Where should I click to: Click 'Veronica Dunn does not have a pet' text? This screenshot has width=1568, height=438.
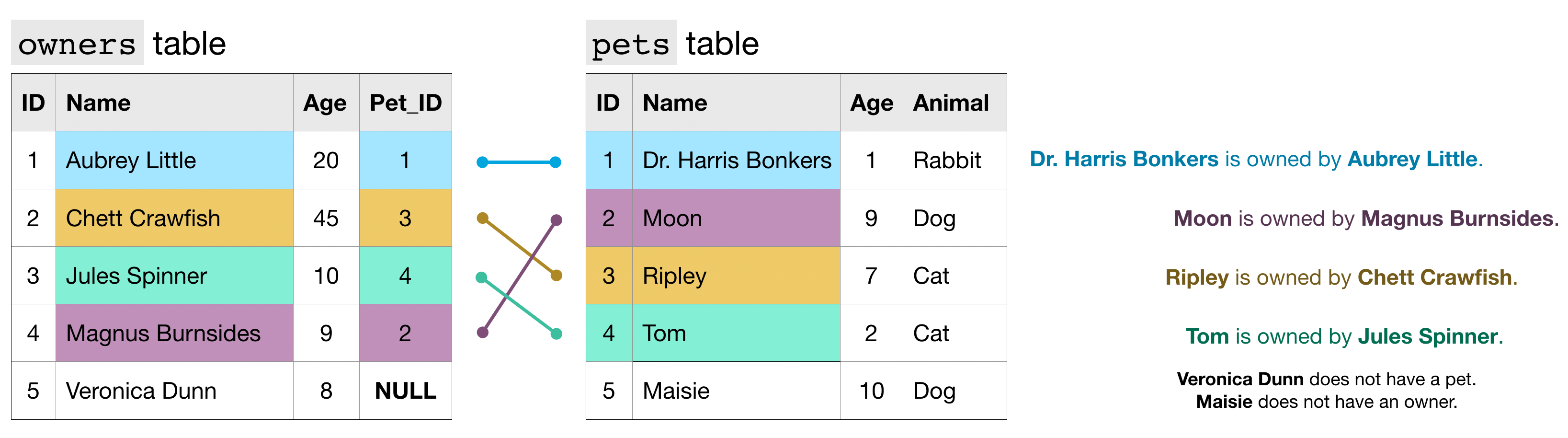1326,380
